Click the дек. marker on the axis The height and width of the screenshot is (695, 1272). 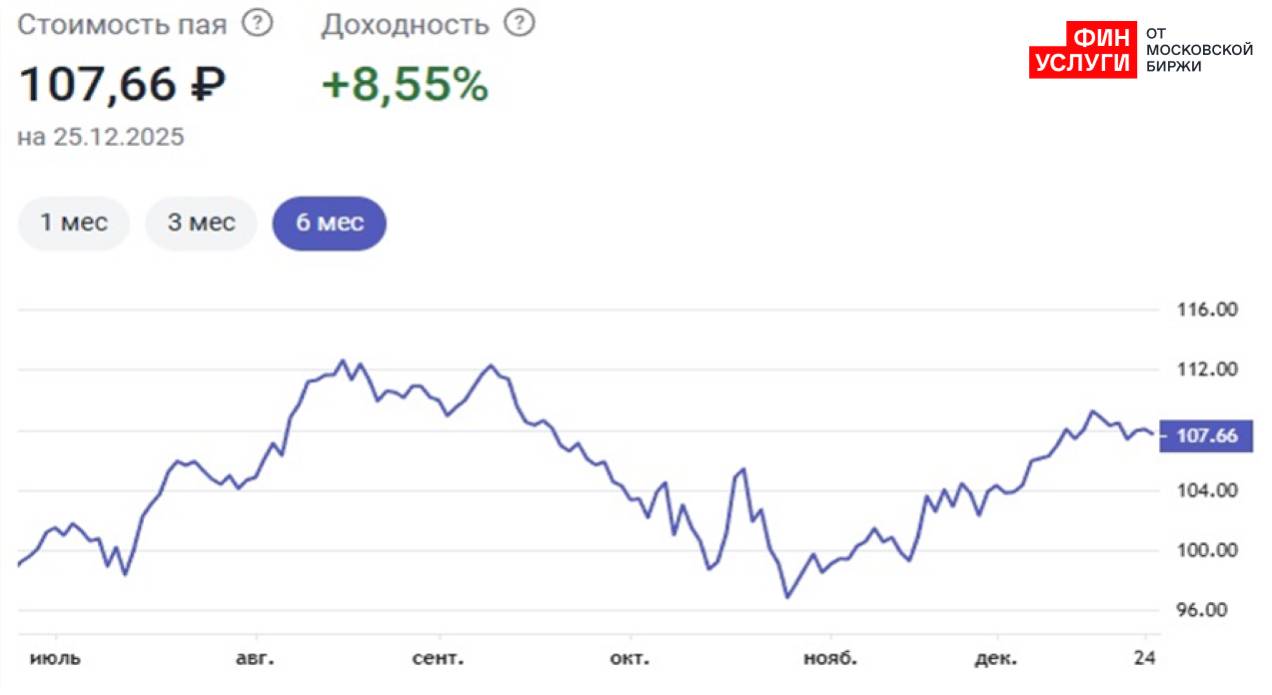(996, 659)
